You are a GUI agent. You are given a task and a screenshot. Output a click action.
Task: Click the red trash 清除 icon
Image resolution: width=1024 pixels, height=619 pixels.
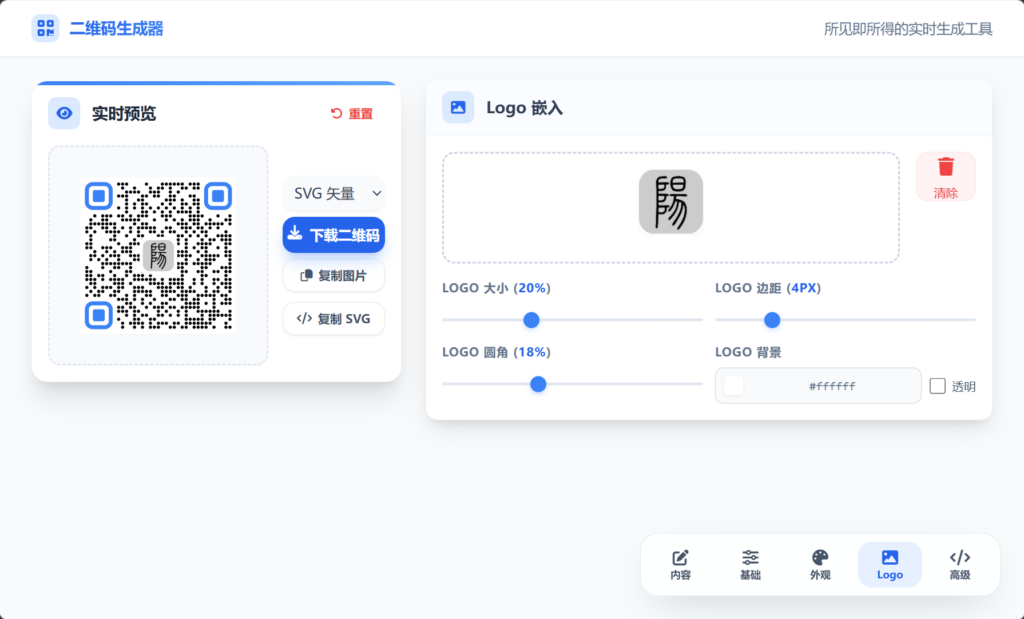point(945,168)
